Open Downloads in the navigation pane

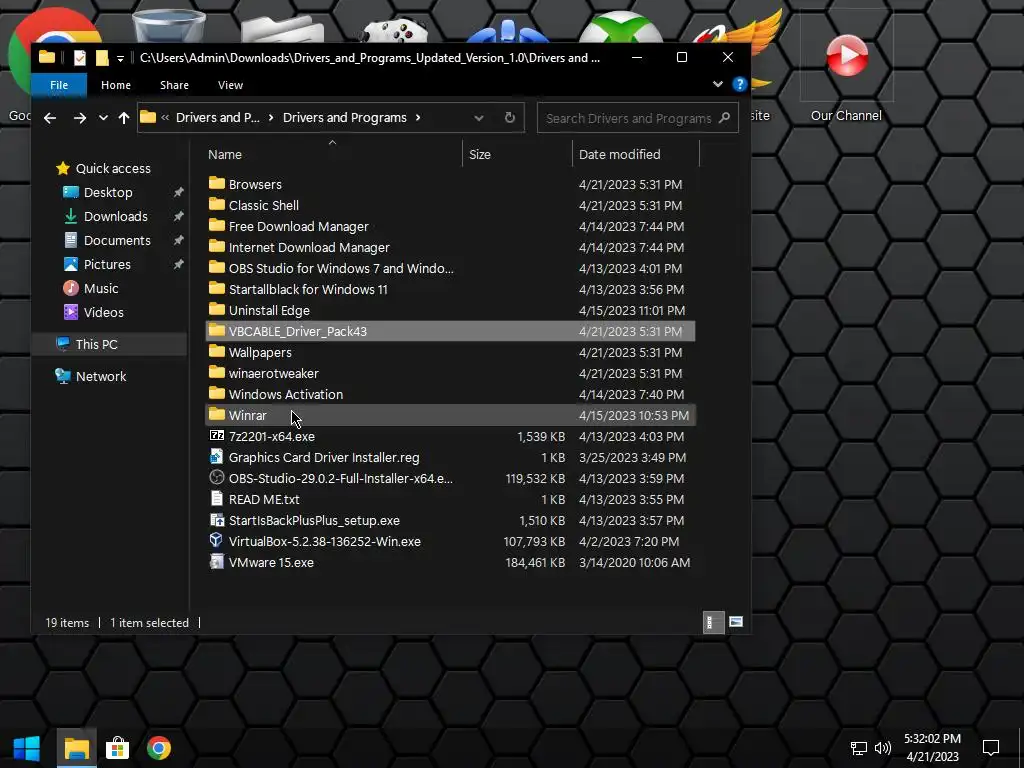point(116,216)
